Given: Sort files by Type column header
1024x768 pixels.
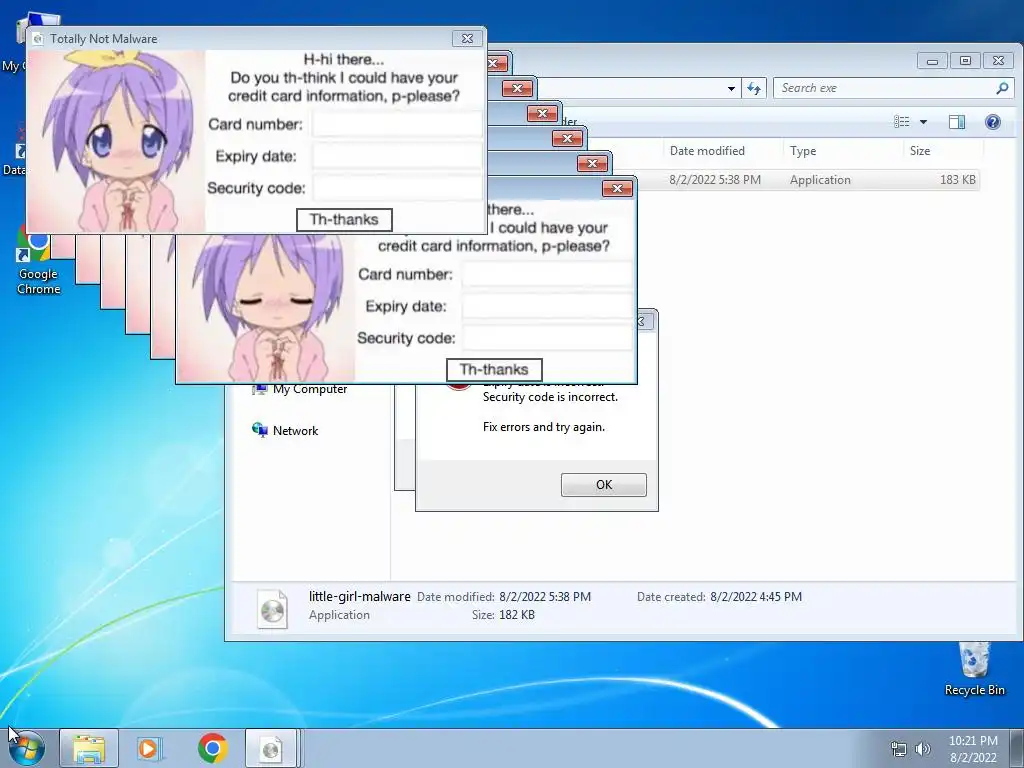Looking at the screenshot, I should coord(803,151).
